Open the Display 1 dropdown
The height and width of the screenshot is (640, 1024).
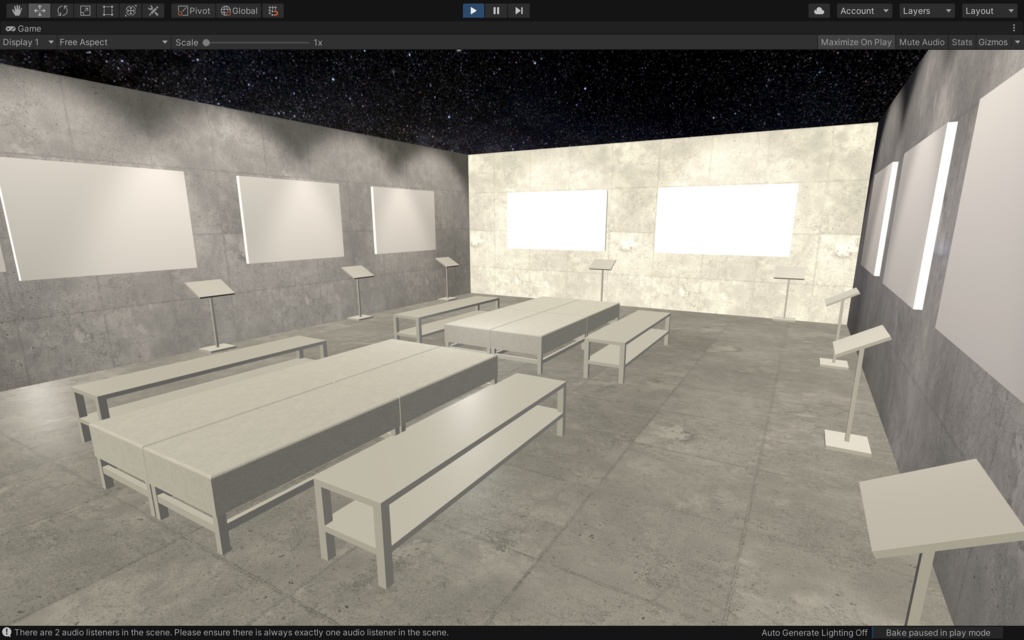pyautogui.click(x=30, y=42)
